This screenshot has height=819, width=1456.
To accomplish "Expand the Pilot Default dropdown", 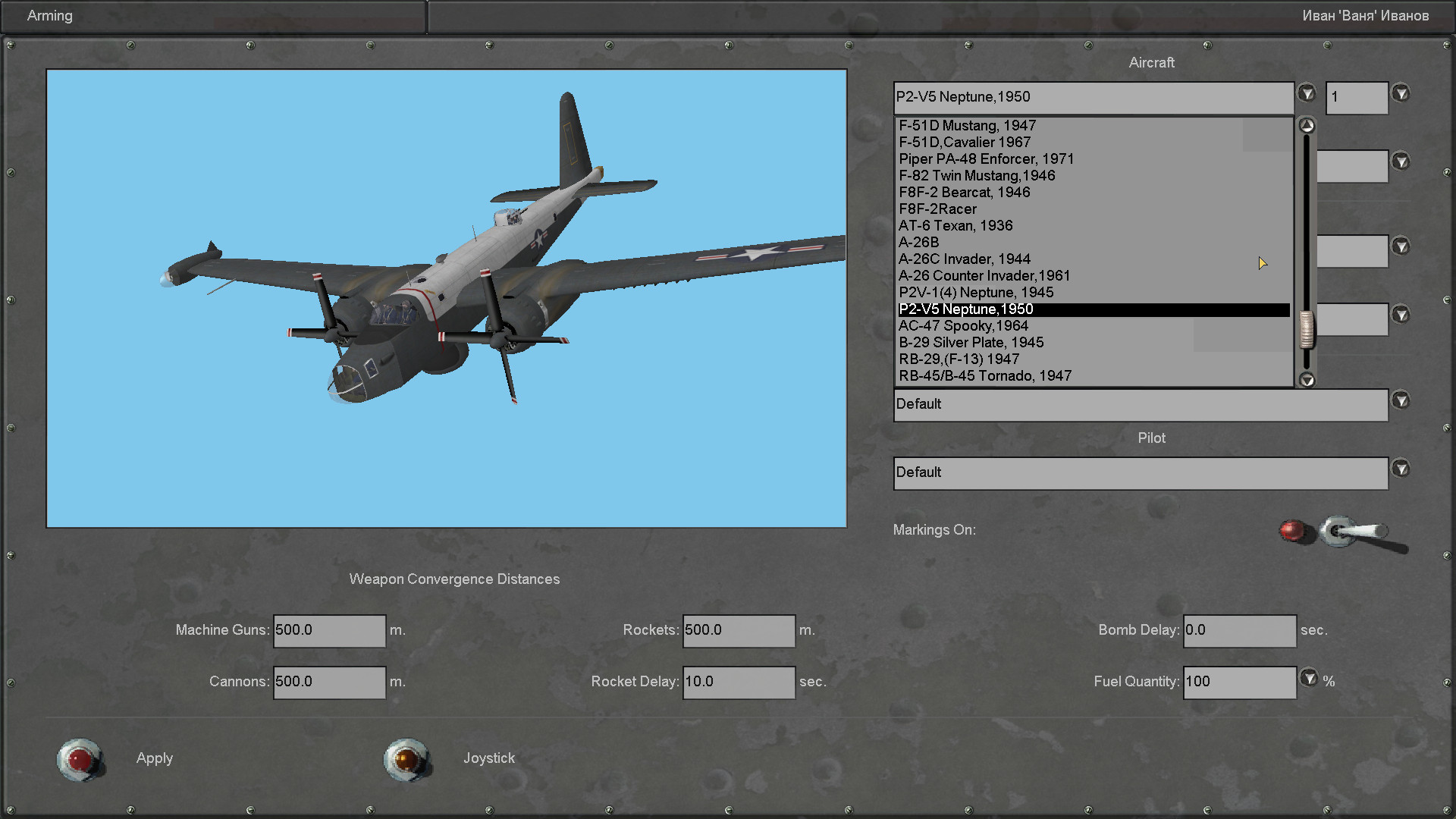I will (1401, 469).
